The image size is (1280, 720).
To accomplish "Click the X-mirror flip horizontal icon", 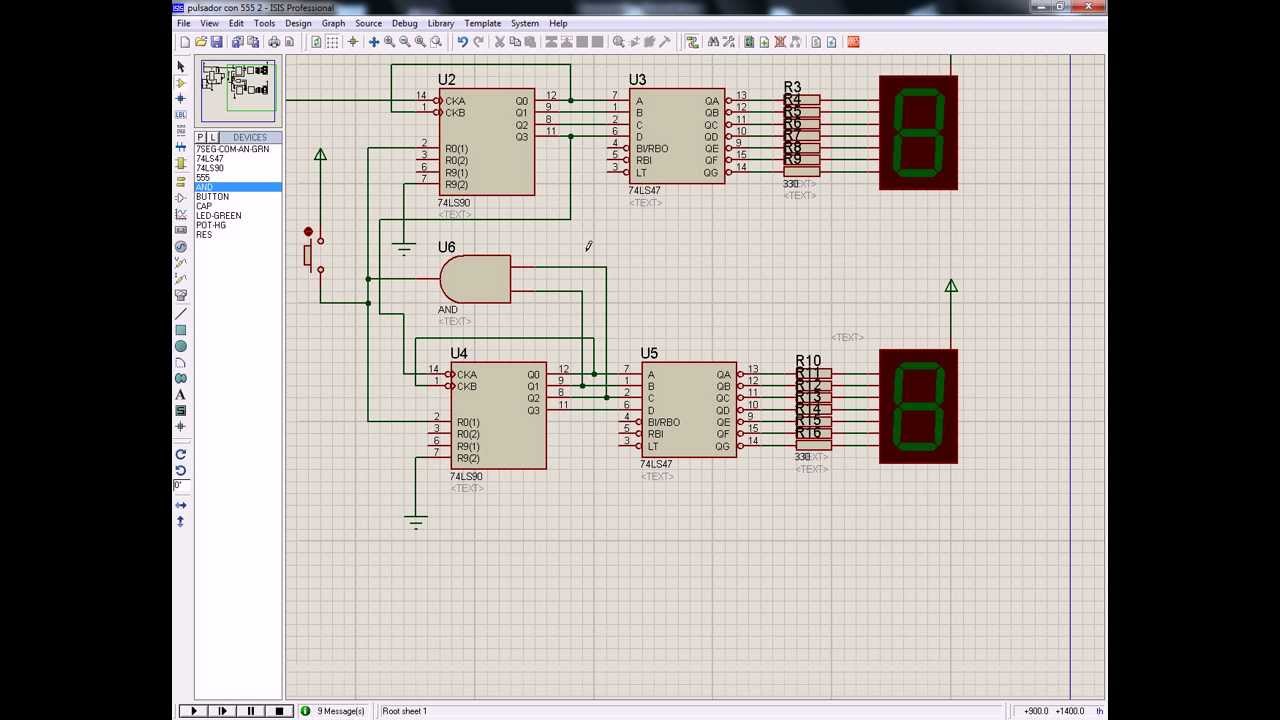I will click(181, 505).
